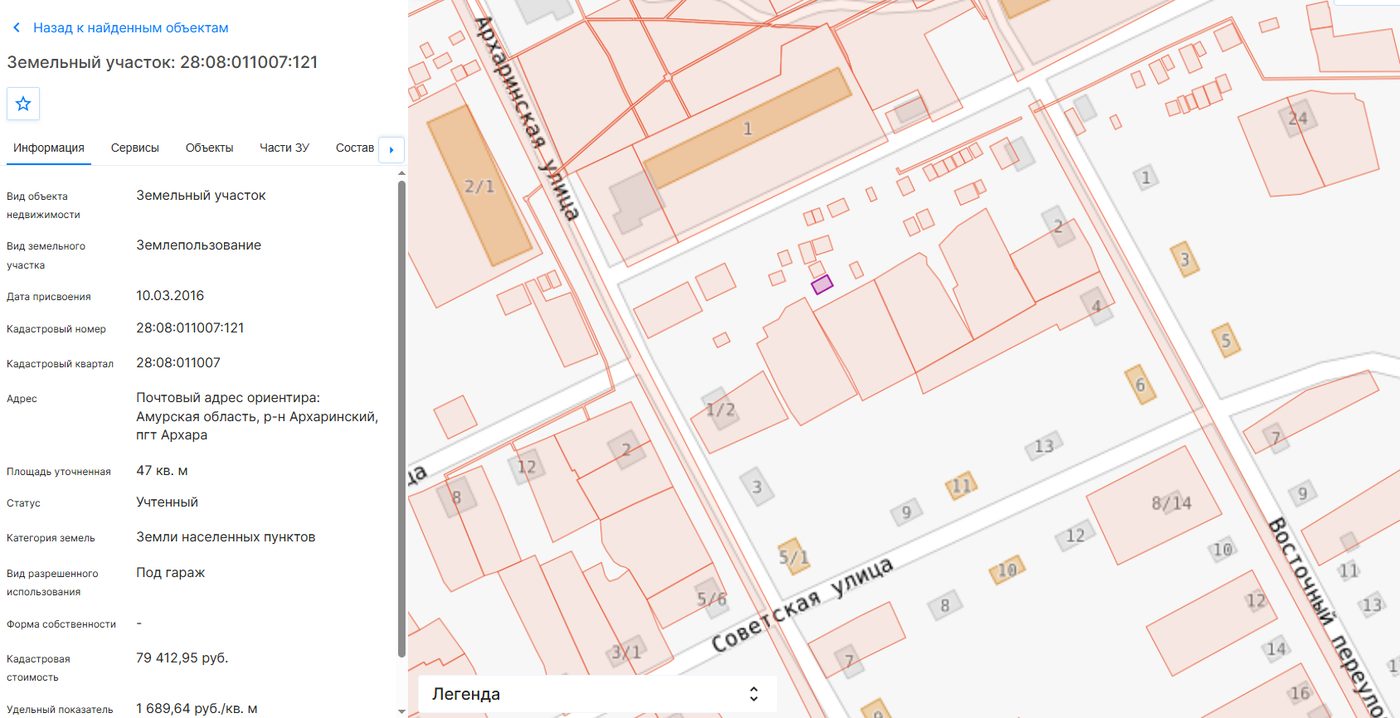Screen dimensions: 1400x718
Task: Switch to the Части ЗУ tab
Action: (x=284, y=148)
